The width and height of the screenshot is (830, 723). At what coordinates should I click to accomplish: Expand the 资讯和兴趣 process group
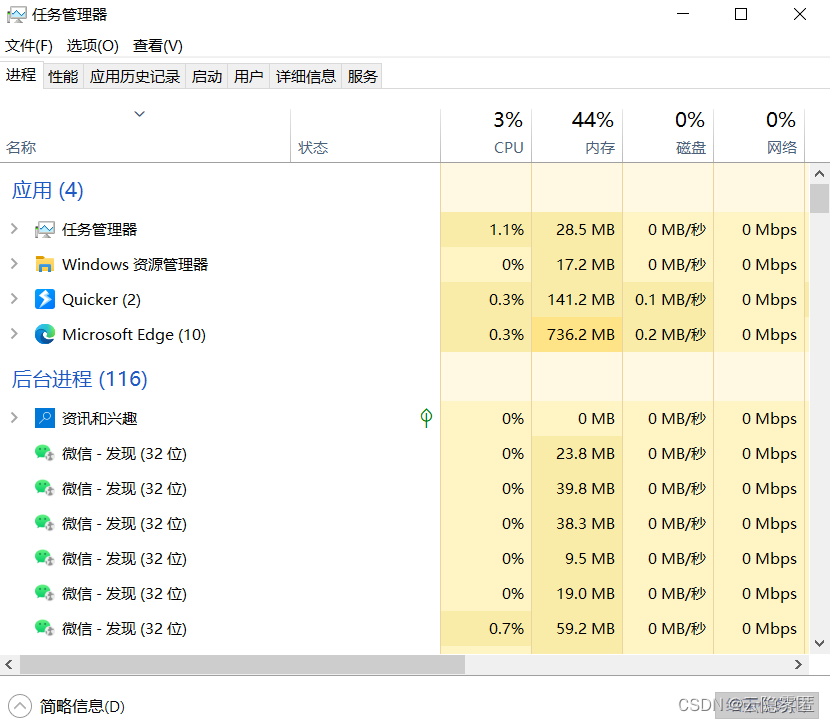pos(14,418)
